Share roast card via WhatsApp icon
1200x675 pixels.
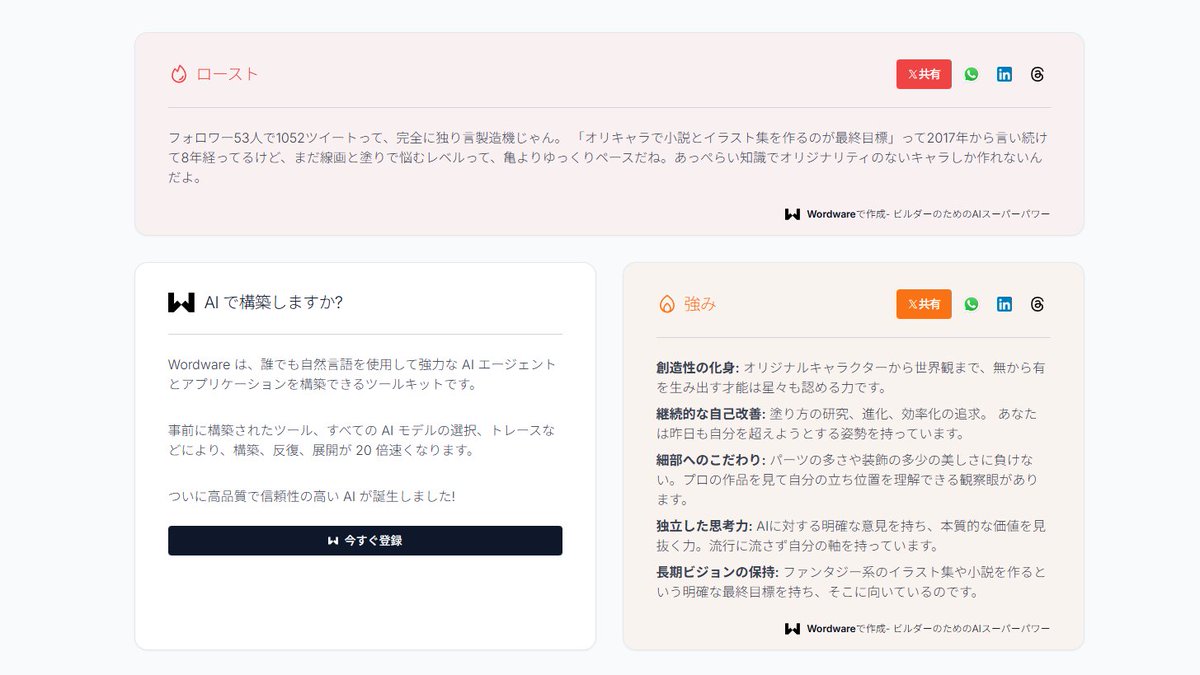point(972,74)
